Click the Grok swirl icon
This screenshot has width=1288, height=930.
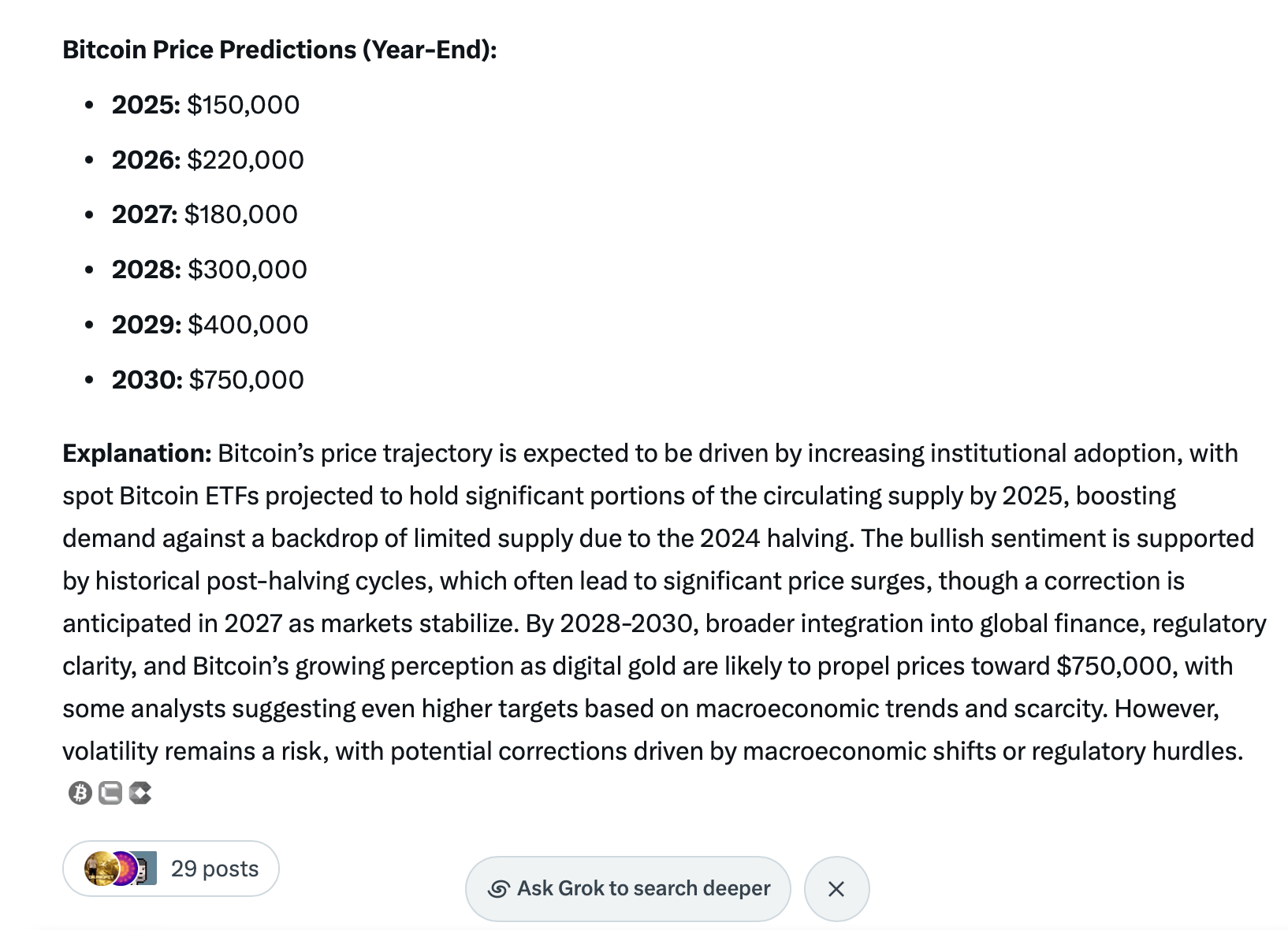tap(498, 889)
